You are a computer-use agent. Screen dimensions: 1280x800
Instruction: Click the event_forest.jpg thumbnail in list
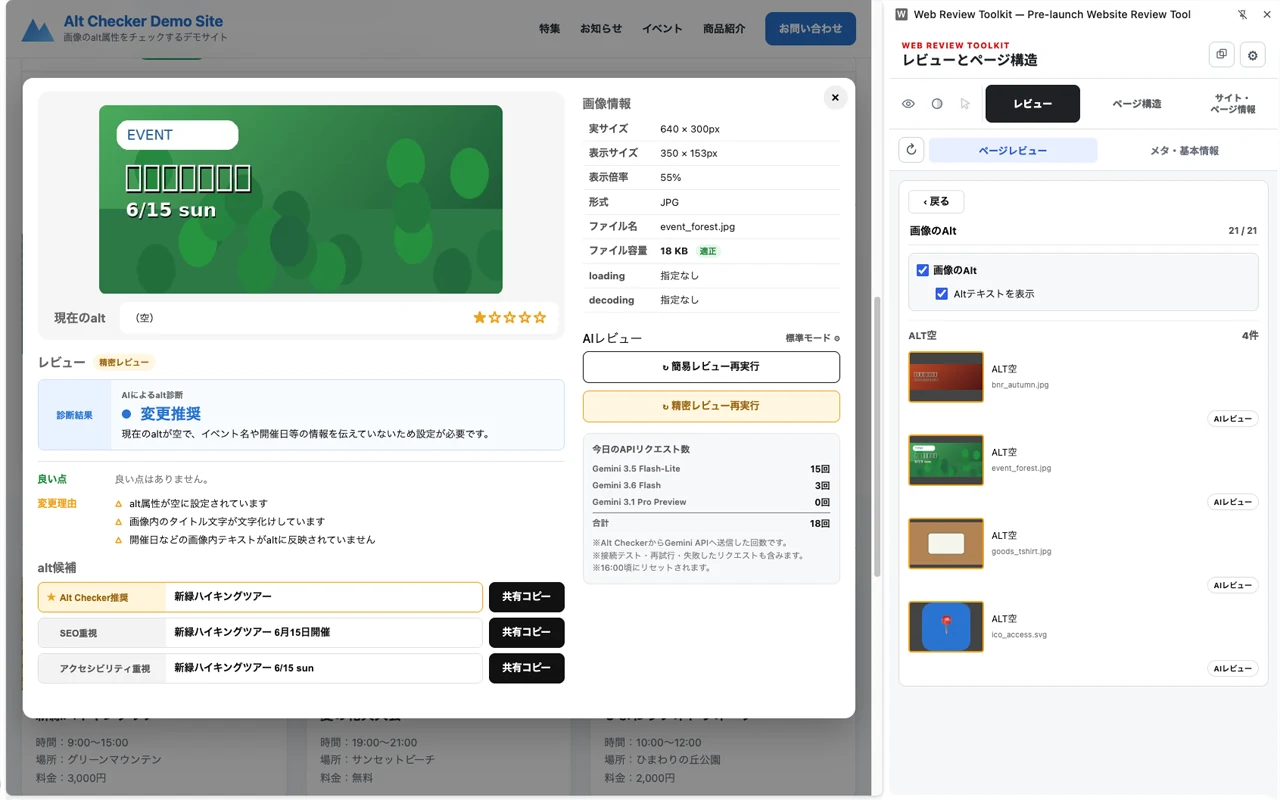click(946, 460)
